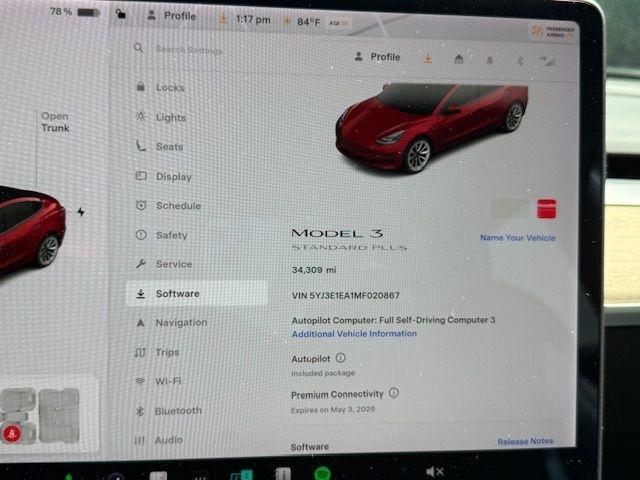Viewport: 640px width, 480px height.
Task: Tap the passenger airbag indicator
Action: [x=553, y=32]
